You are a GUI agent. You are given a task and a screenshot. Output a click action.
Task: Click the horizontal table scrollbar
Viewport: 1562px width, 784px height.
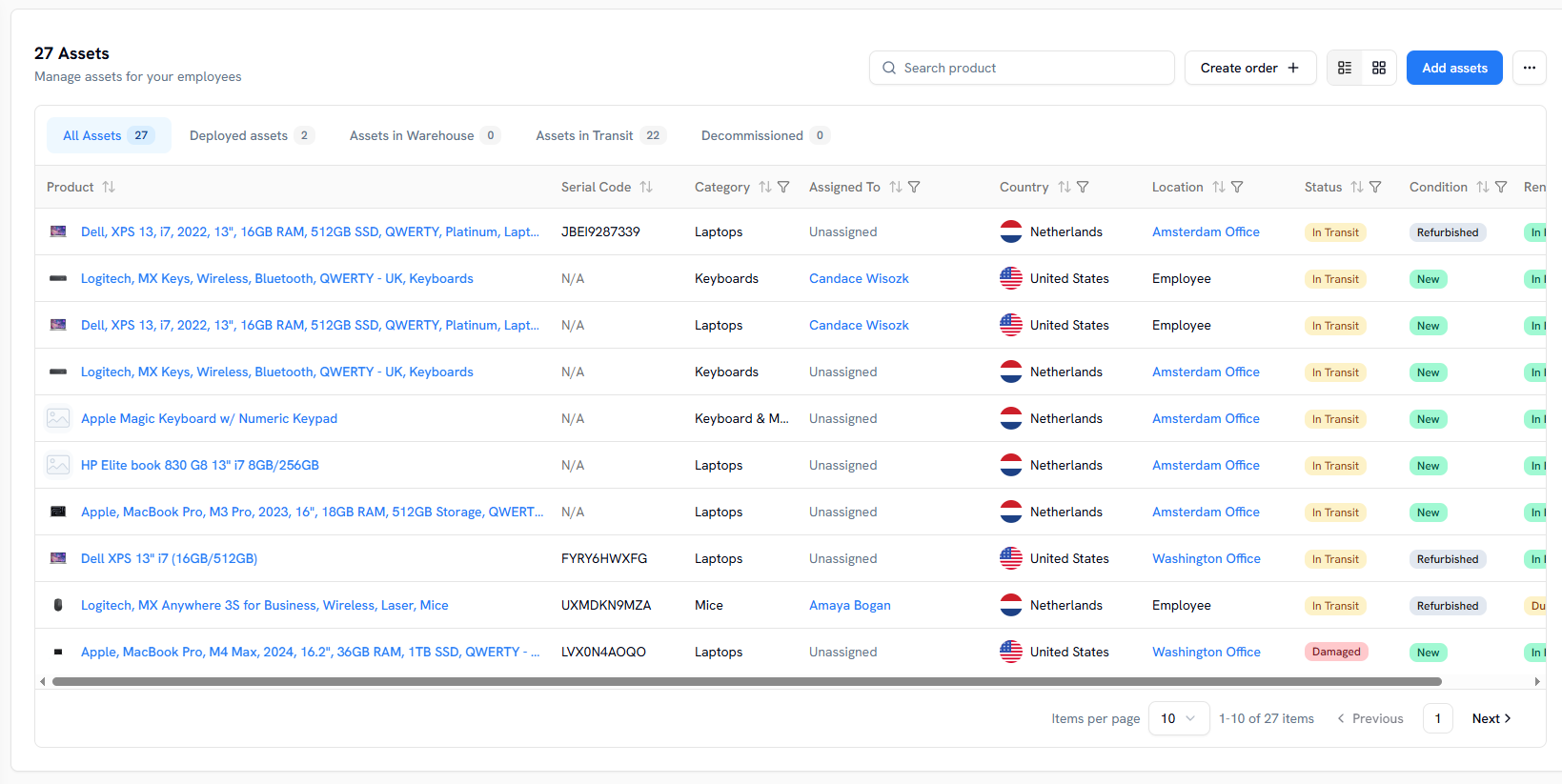[x=747, y=681]
